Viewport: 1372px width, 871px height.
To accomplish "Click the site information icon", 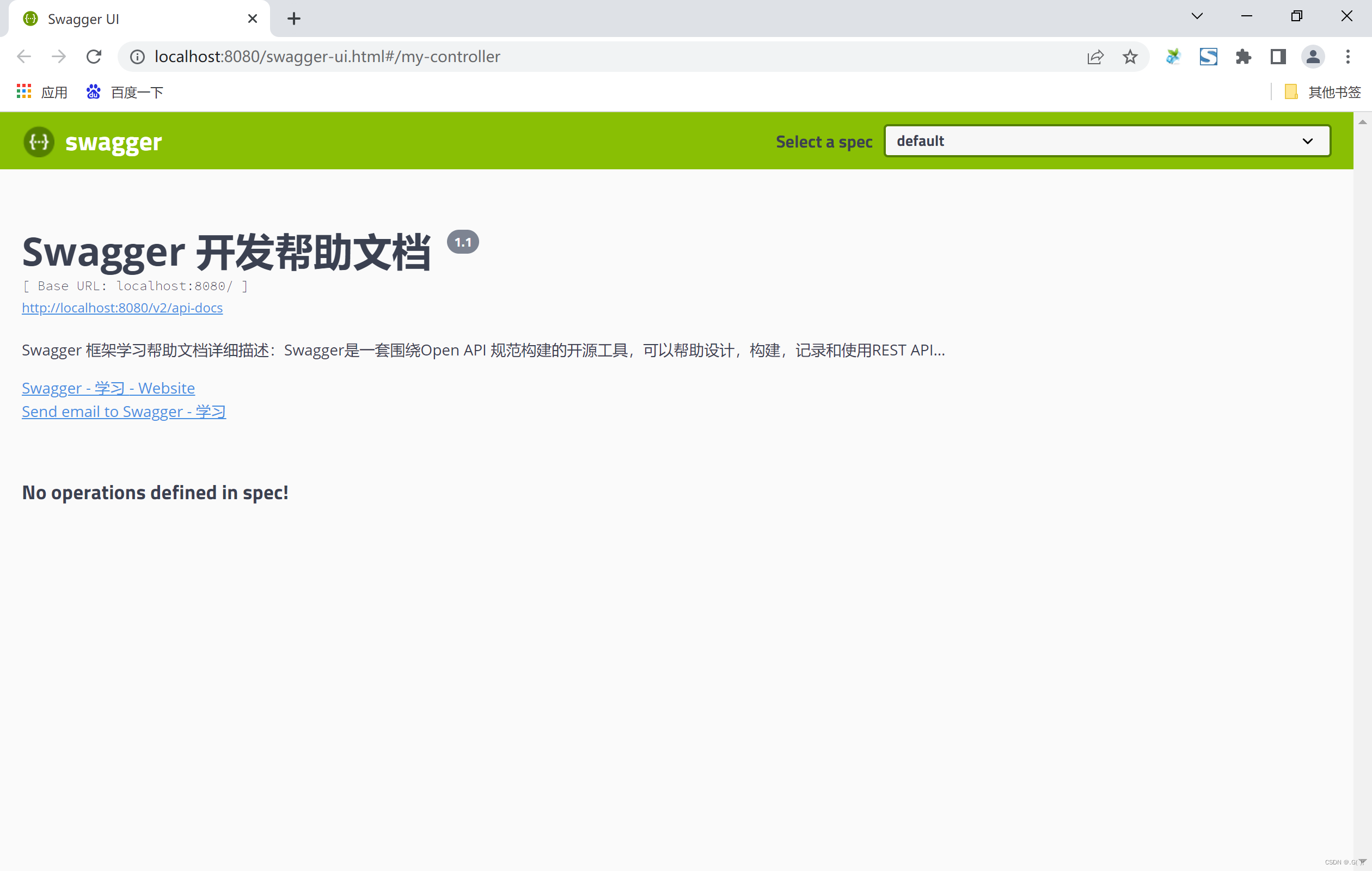I will [137, 57].
